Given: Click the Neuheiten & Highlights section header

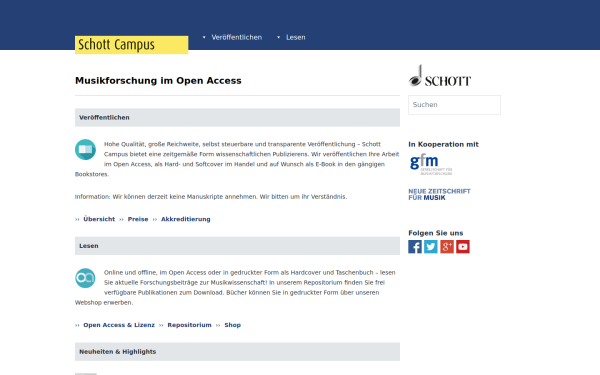Looking at the screenshot, I should click(237, 352).
